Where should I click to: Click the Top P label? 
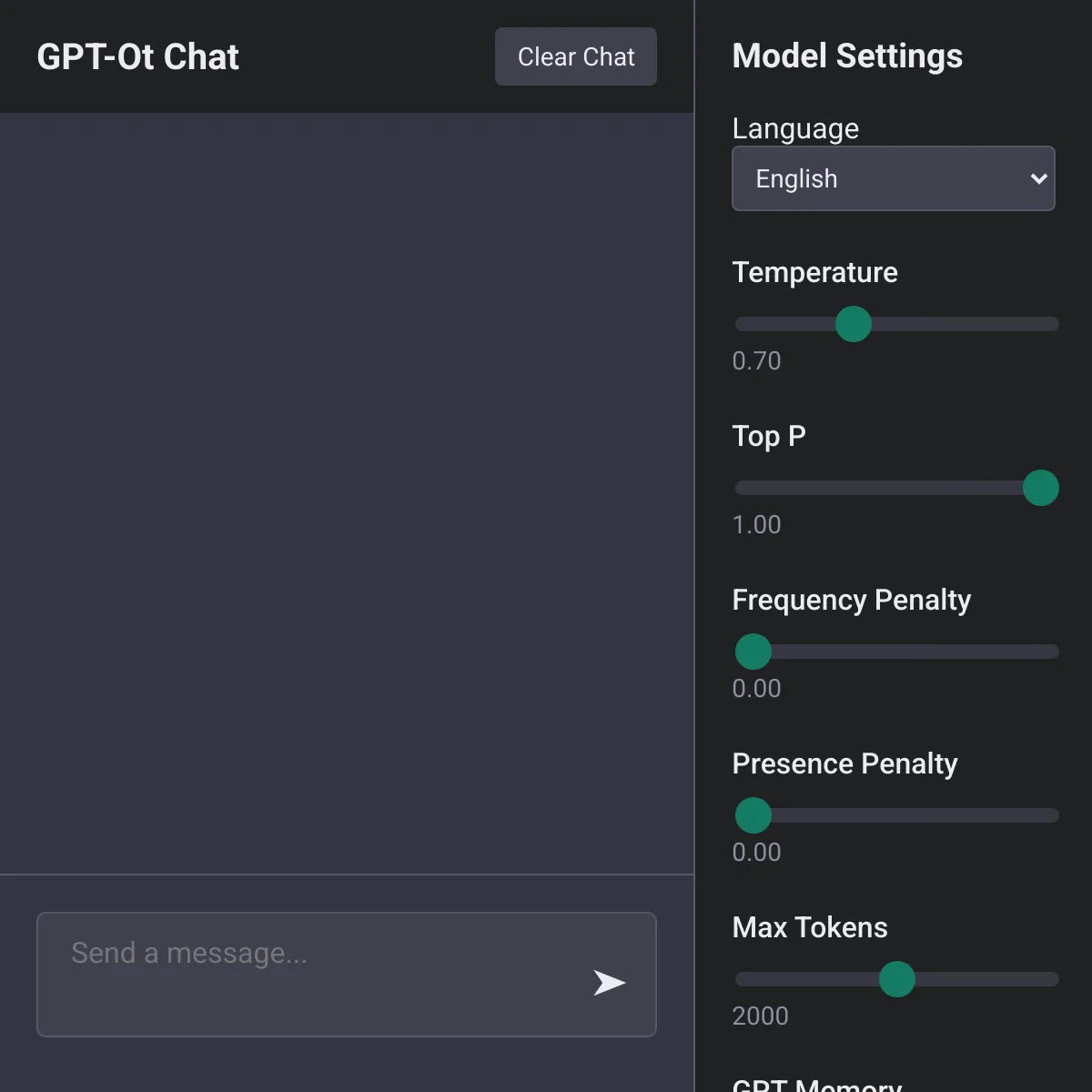(769, 436)
